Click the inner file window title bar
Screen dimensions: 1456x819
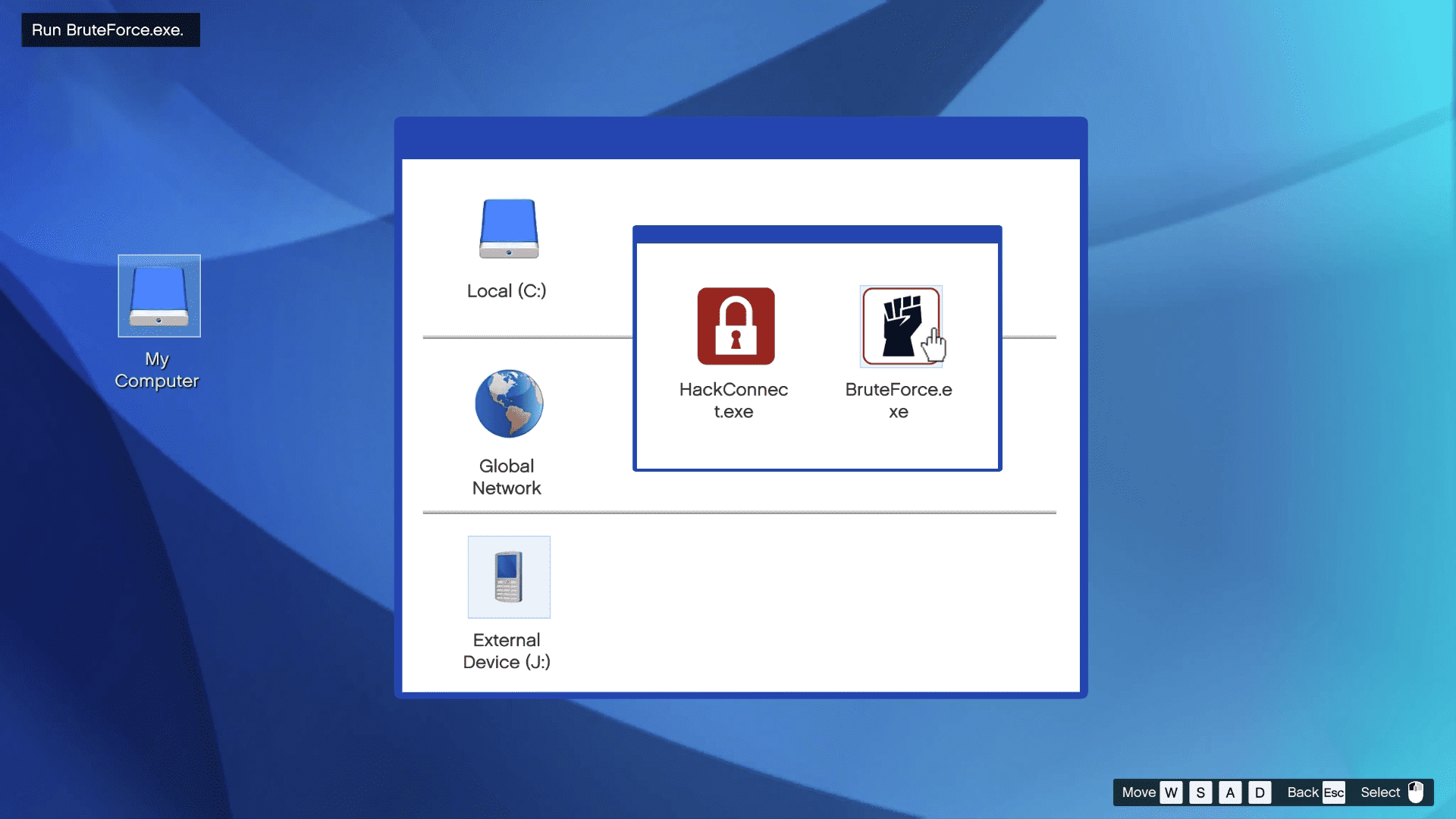(817, 234)
